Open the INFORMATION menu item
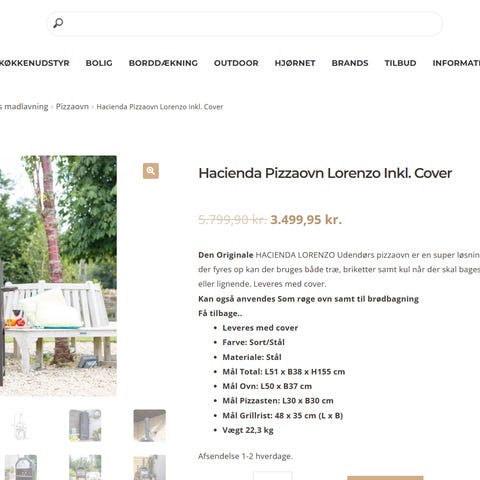 (456, 63)
